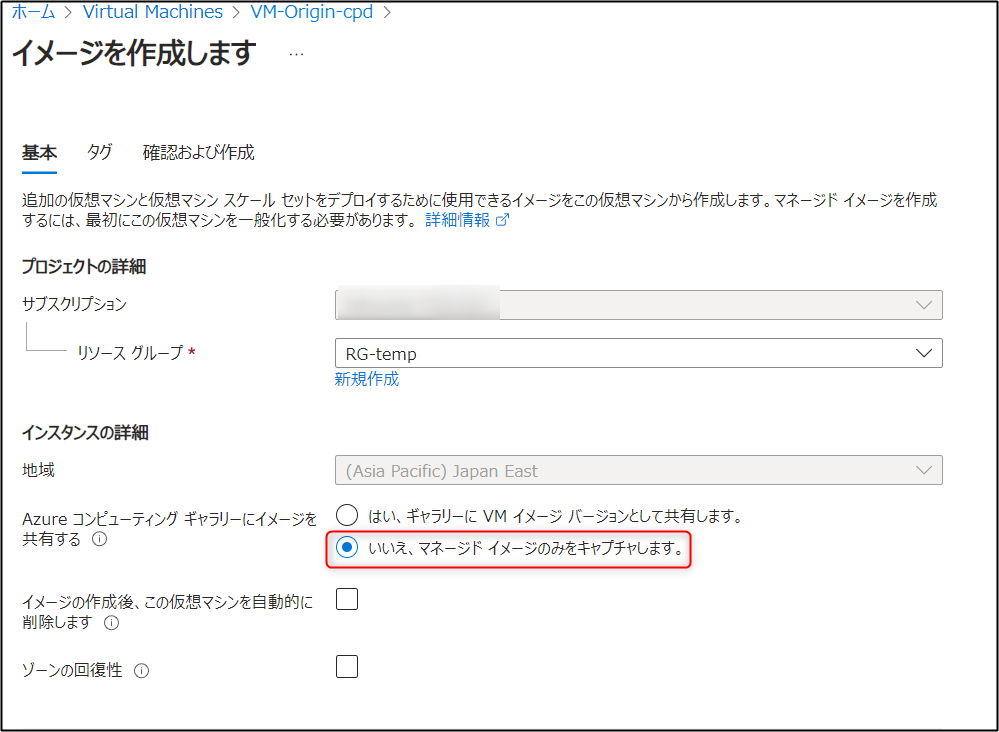Select the 基本 tab

[40, 152]
